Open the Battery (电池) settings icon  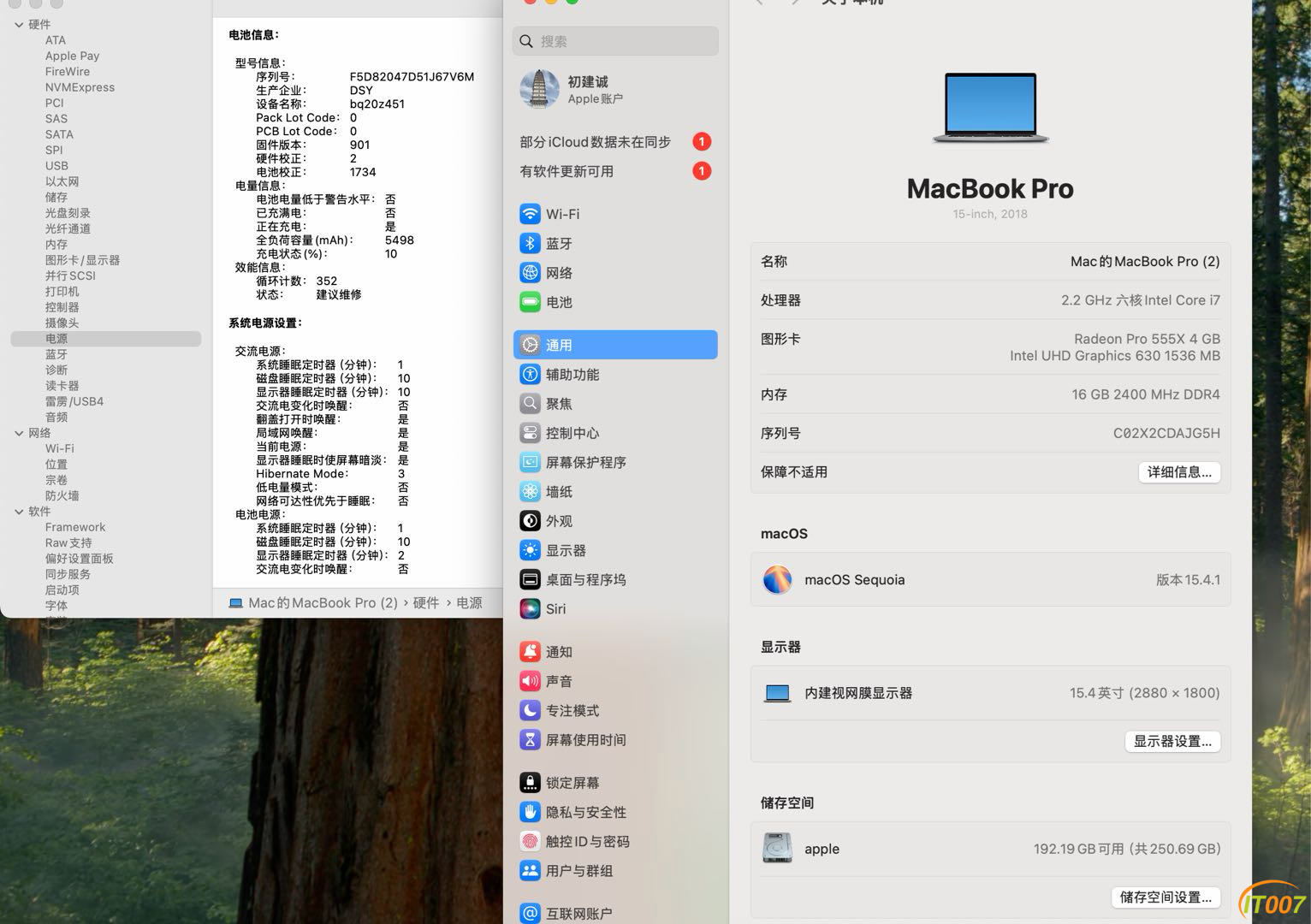(x=530, y=302)
